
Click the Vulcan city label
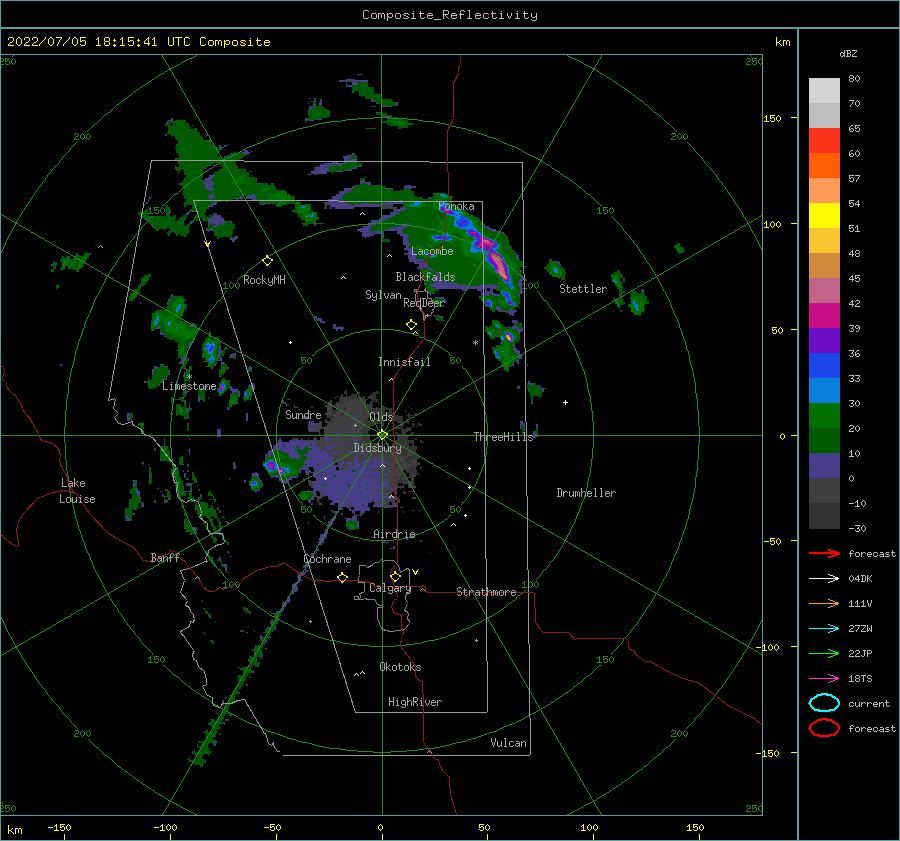click(509, 743)
